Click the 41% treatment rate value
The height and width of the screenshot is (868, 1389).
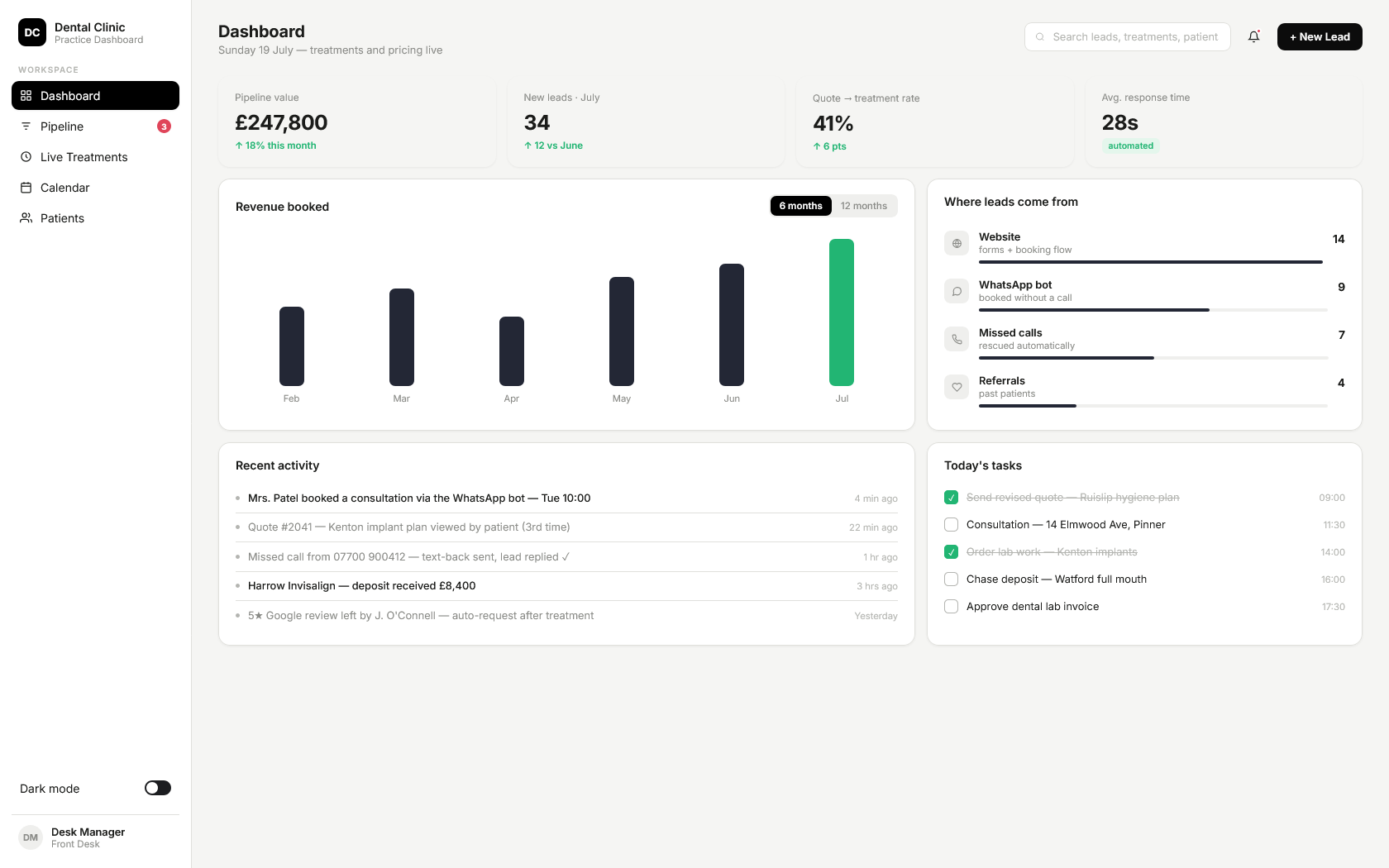point(833,123)
